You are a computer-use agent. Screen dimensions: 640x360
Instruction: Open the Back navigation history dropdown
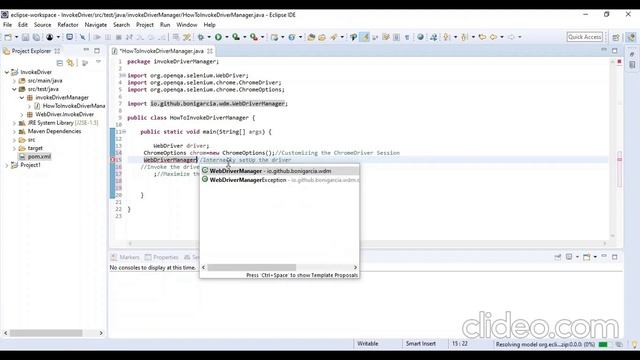[x=502, y=37]
